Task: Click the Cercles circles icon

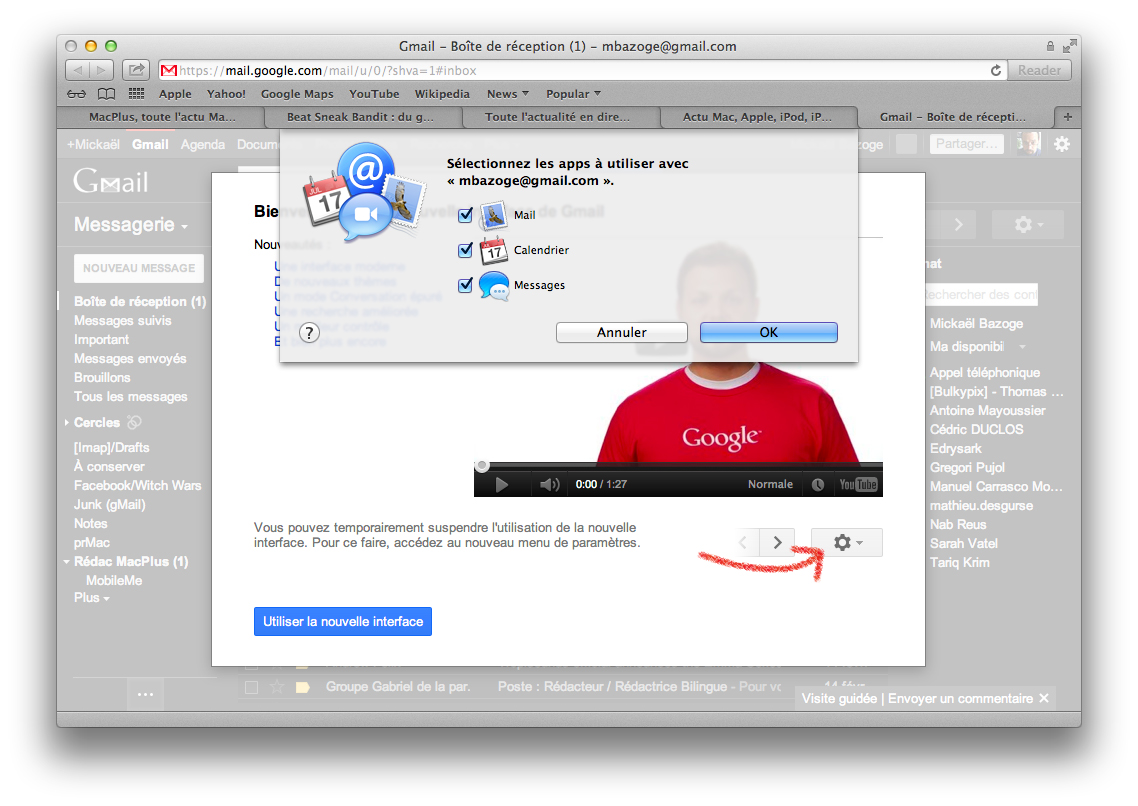Action: [134, 422]
